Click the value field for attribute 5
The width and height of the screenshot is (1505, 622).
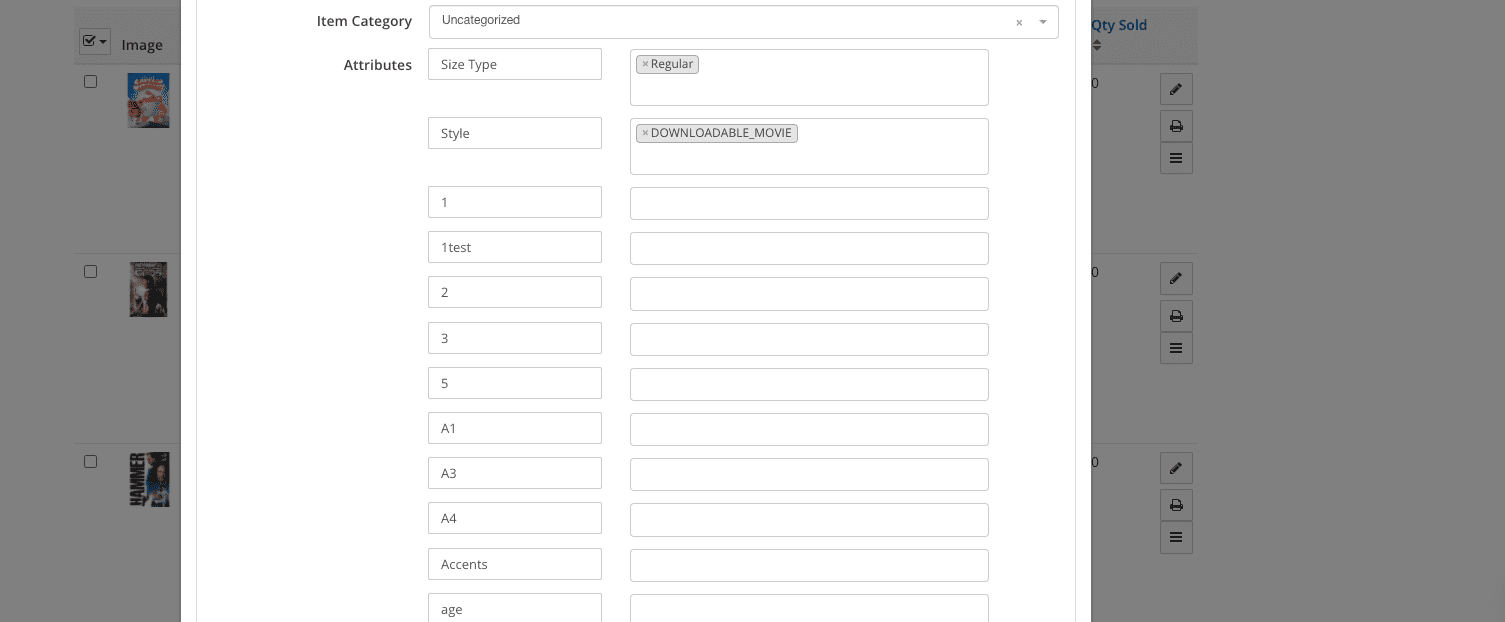coord(809,384)
